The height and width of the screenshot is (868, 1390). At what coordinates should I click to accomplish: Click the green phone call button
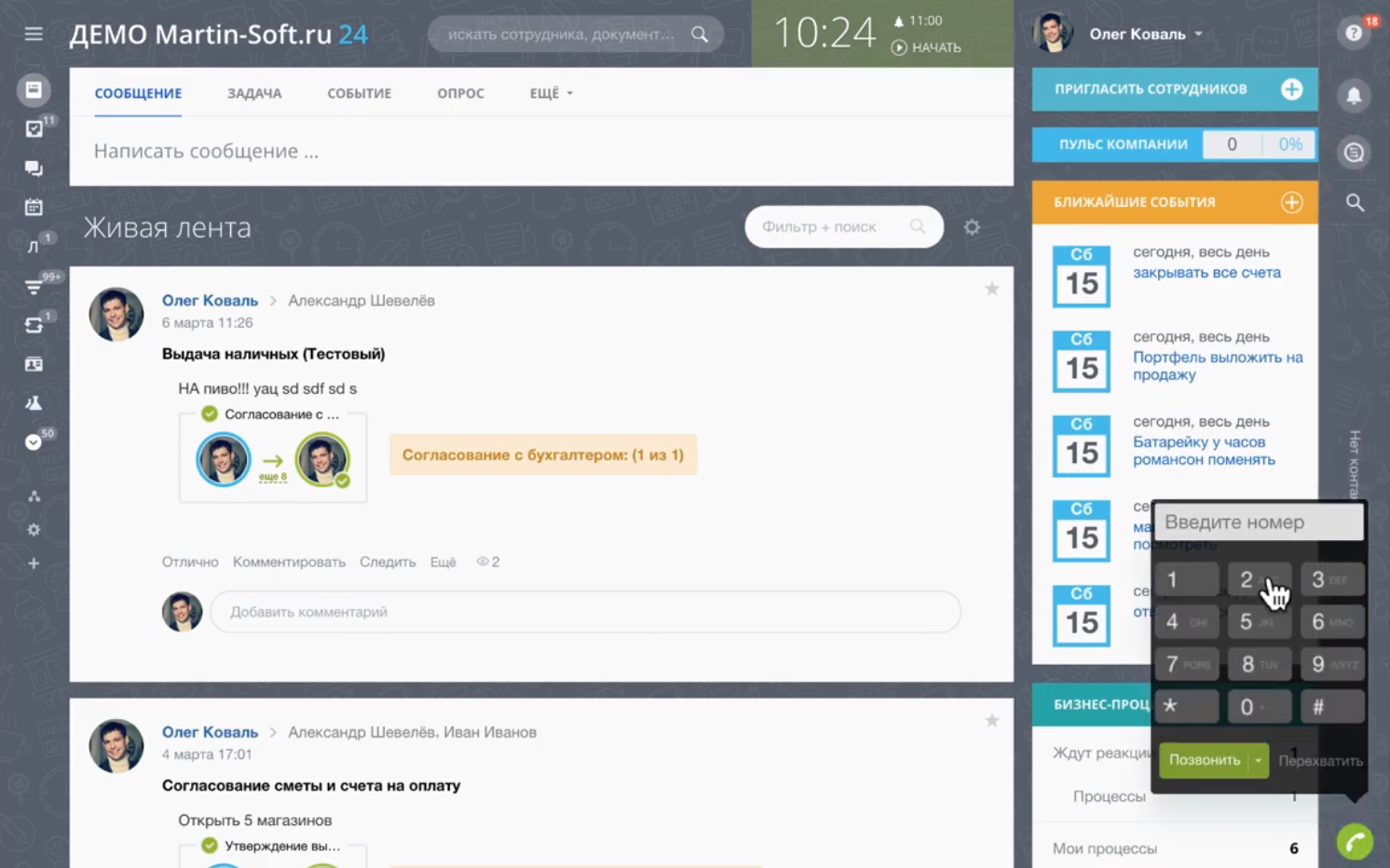click(1355, 842)
